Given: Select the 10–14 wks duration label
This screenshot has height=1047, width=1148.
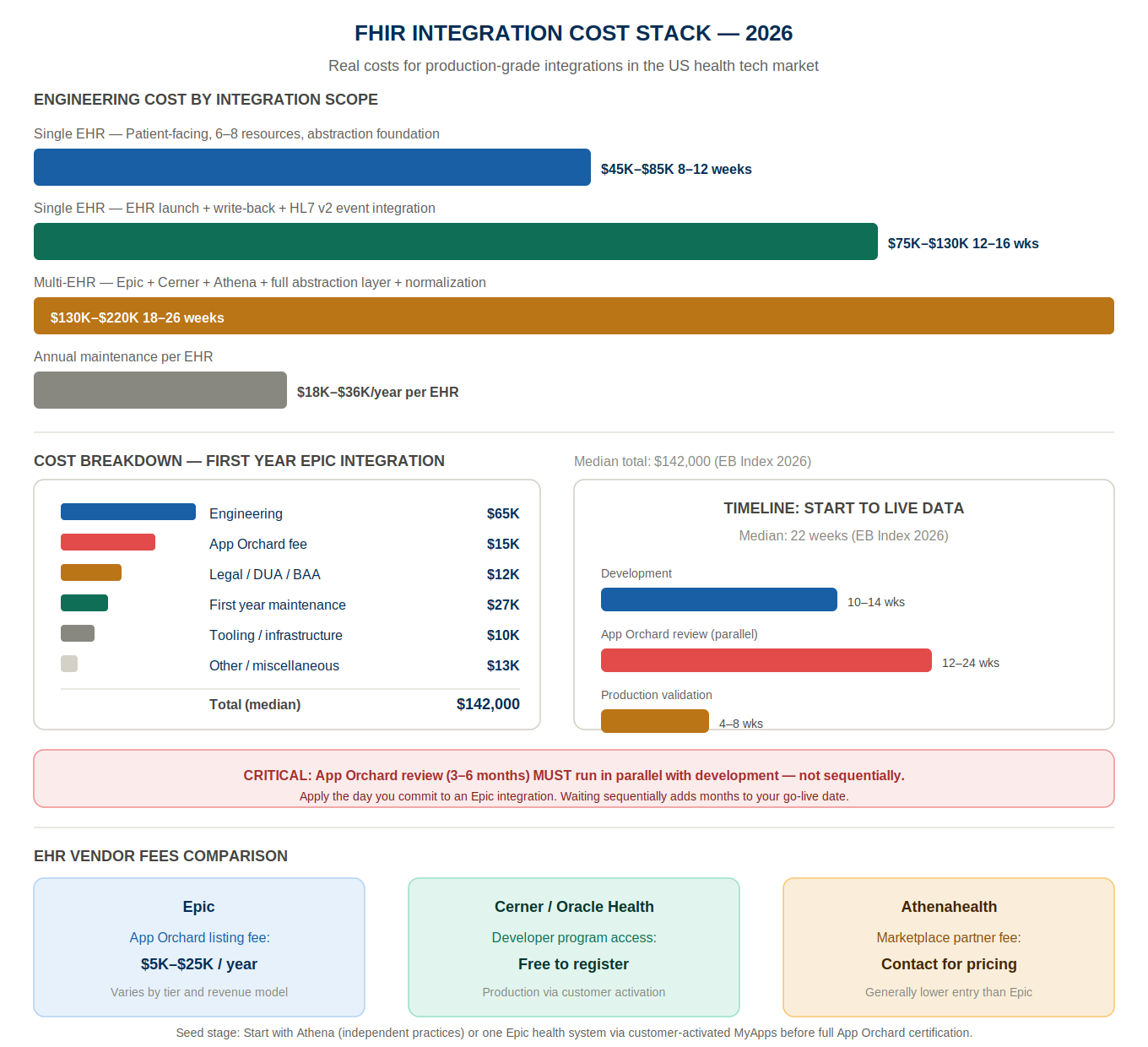Looking at the screenshot, I should [876, 602].
